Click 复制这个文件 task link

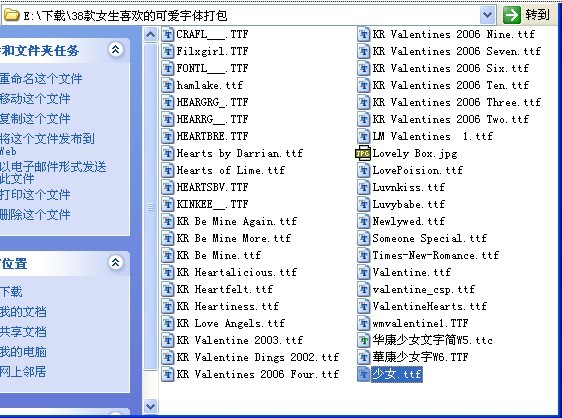click(x=35, y=119)
